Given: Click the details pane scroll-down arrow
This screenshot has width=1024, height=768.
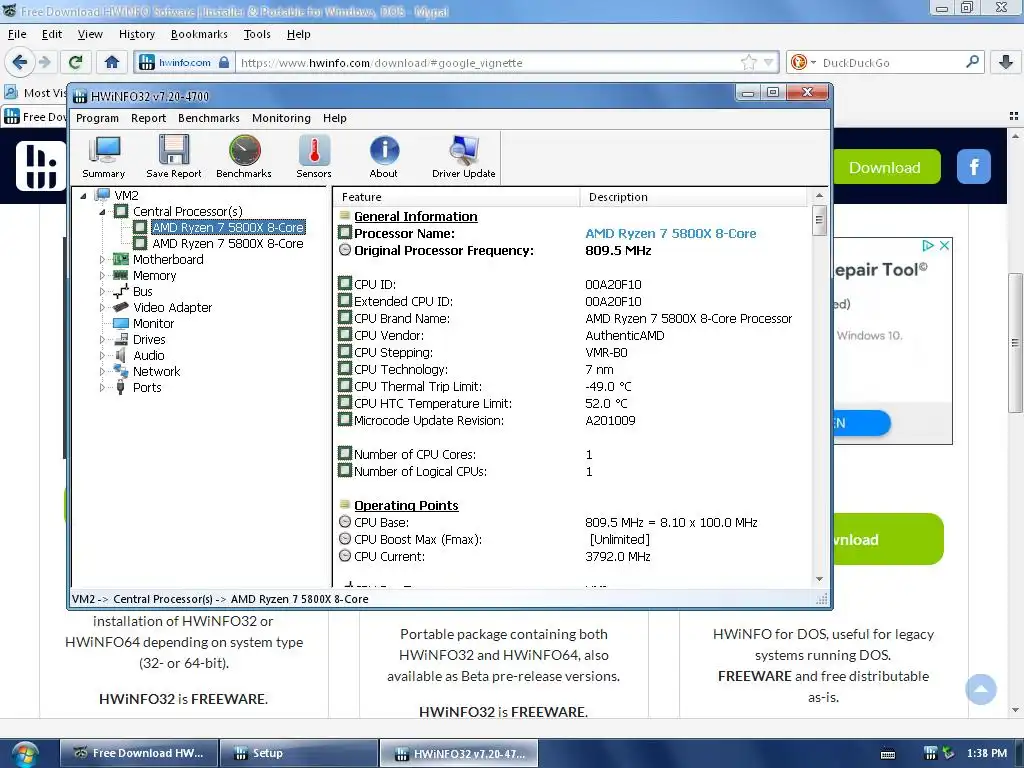Looking at the screenshot, I should click(819, 579).
